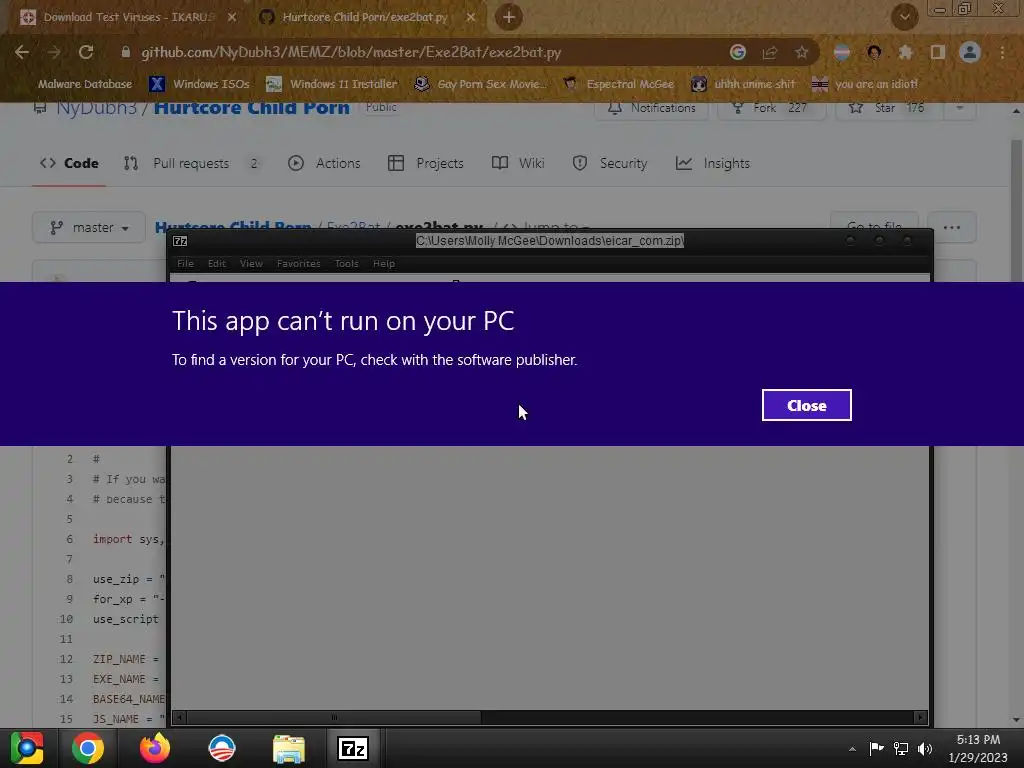1024x768 pixels.
Task: Click 7-Zip scroll left arrow
Action: click(x=180, y=718)
